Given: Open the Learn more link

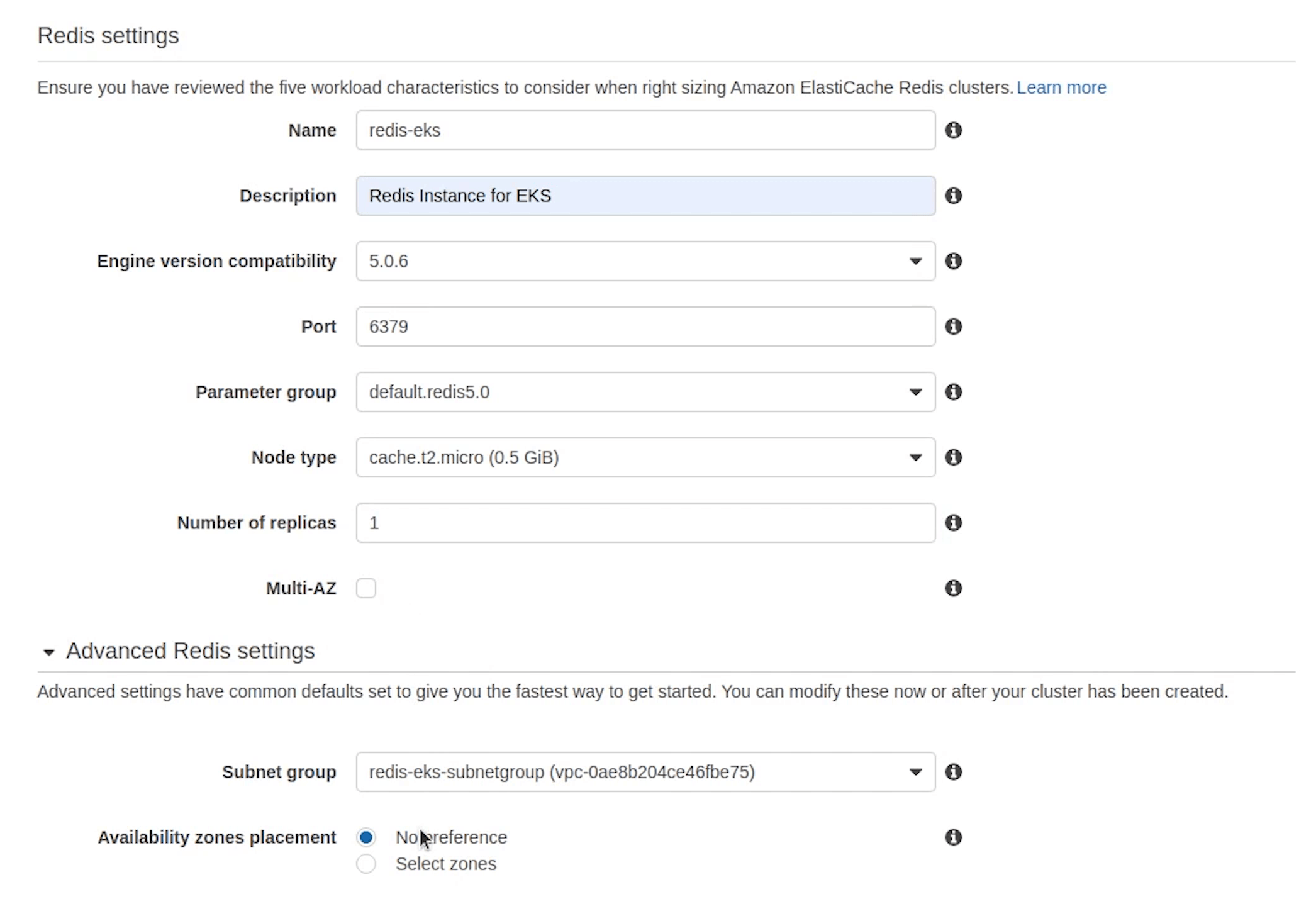Looking at the screenshot, I should (x=1061, y=87).
